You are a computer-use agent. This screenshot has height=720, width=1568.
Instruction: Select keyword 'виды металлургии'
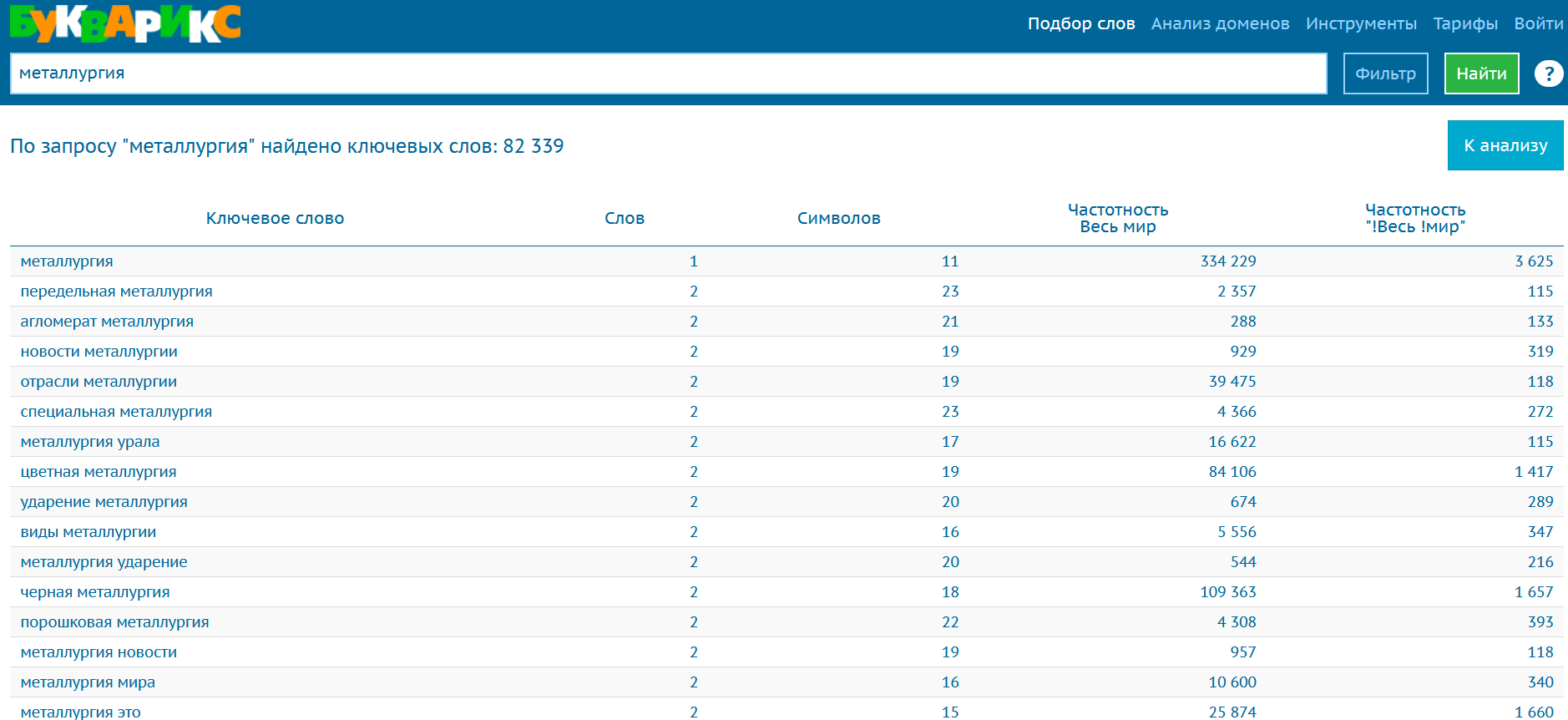coord(88,532)
